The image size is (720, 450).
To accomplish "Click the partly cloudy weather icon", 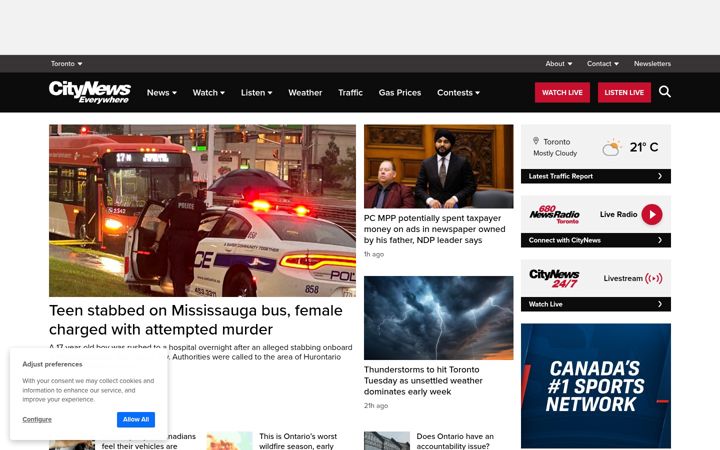I will click(x=611, y=147).
